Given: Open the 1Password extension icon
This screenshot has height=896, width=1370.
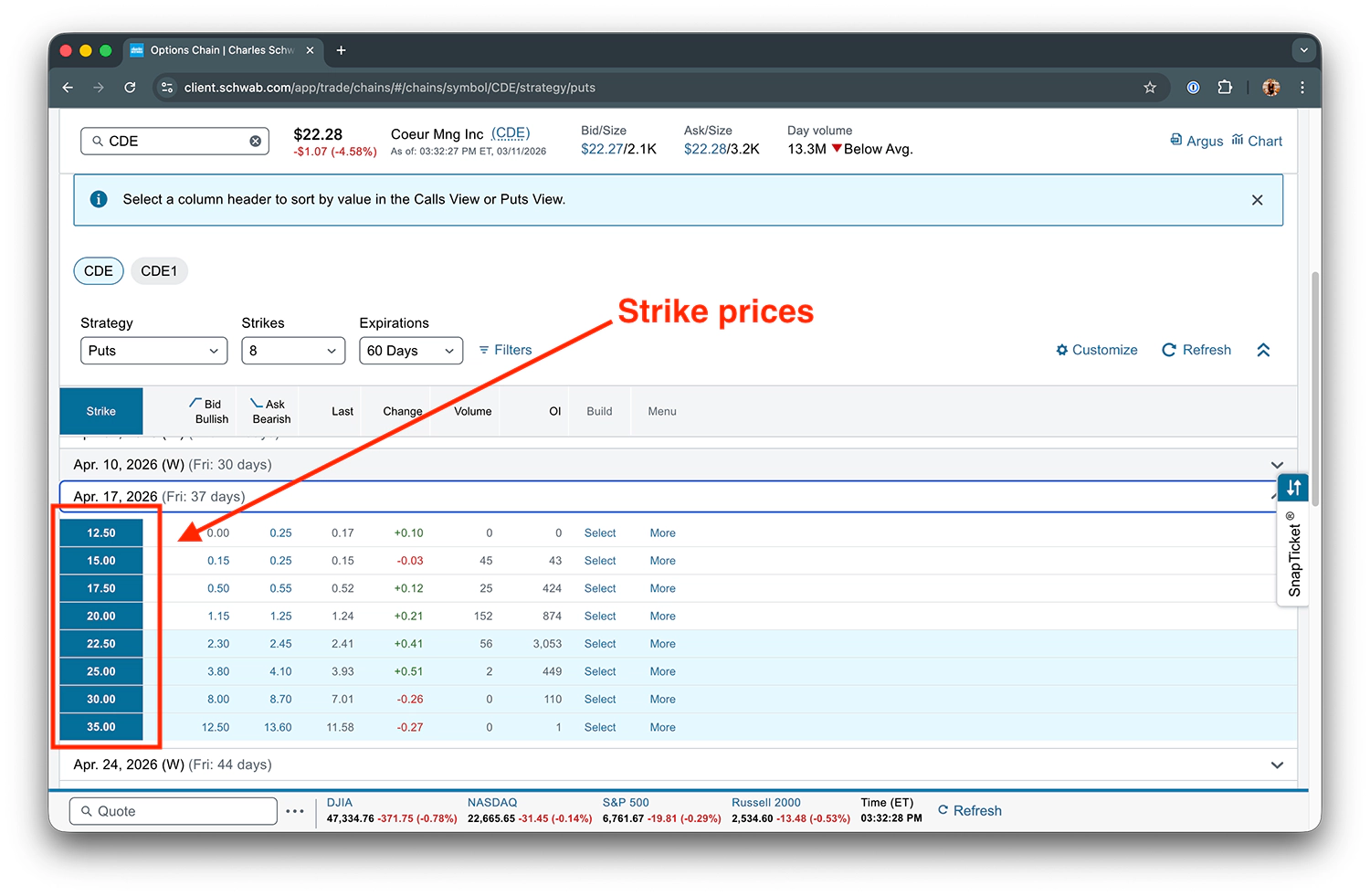Looking at the screenshot, I should 1193,88.
